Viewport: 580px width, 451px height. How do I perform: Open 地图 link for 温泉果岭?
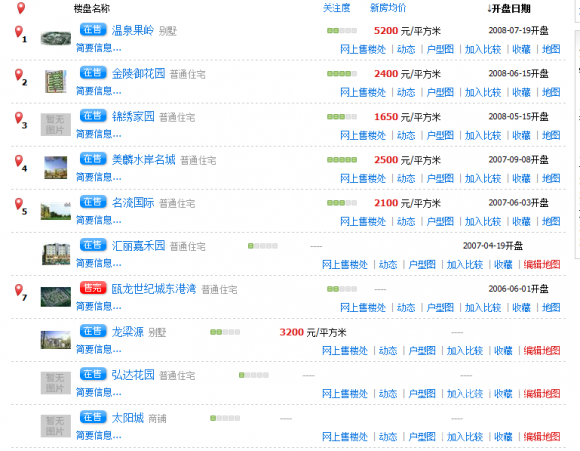(551, 49)
